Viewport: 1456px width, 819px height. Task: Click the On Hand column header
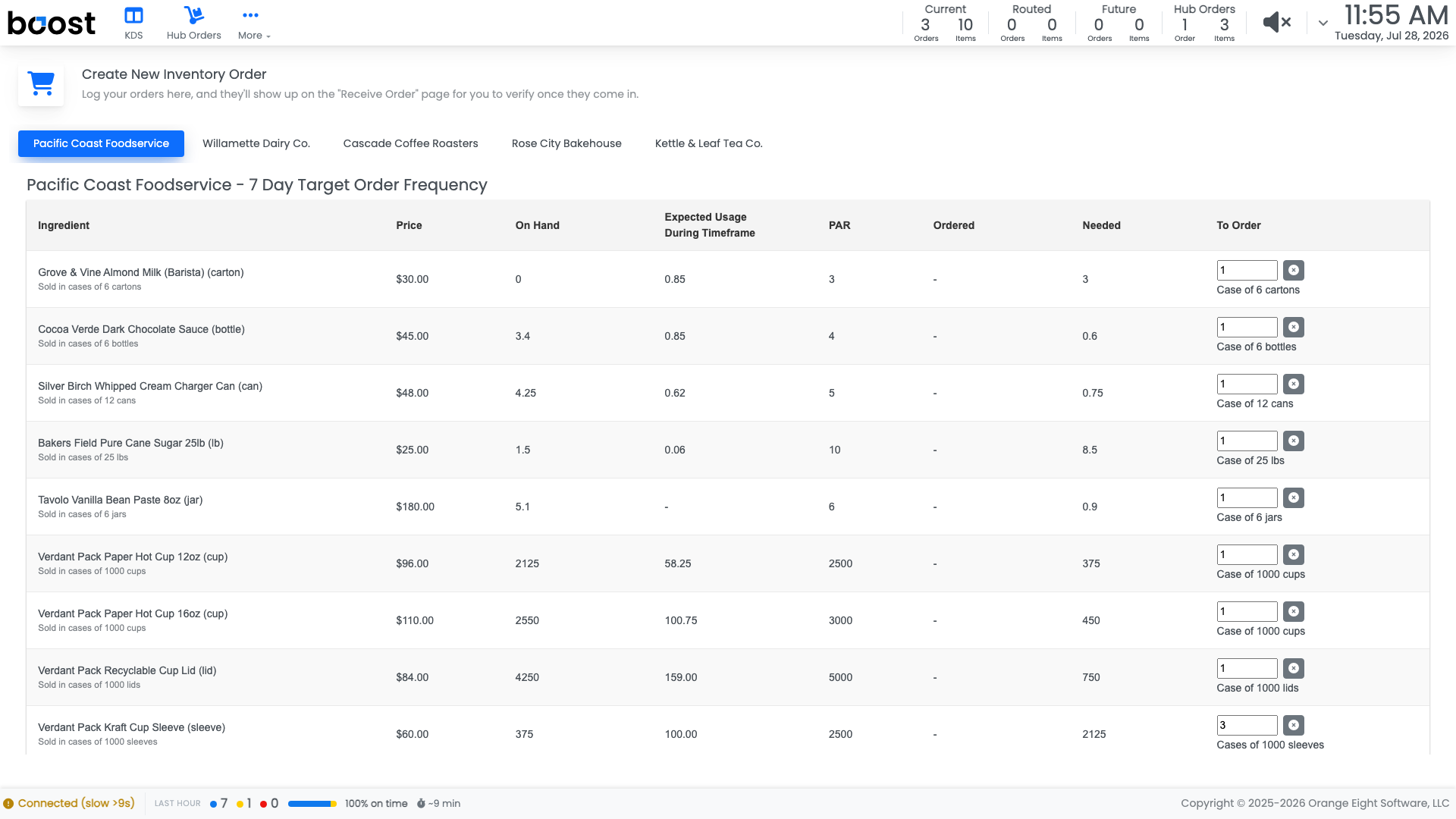point(537,225)
